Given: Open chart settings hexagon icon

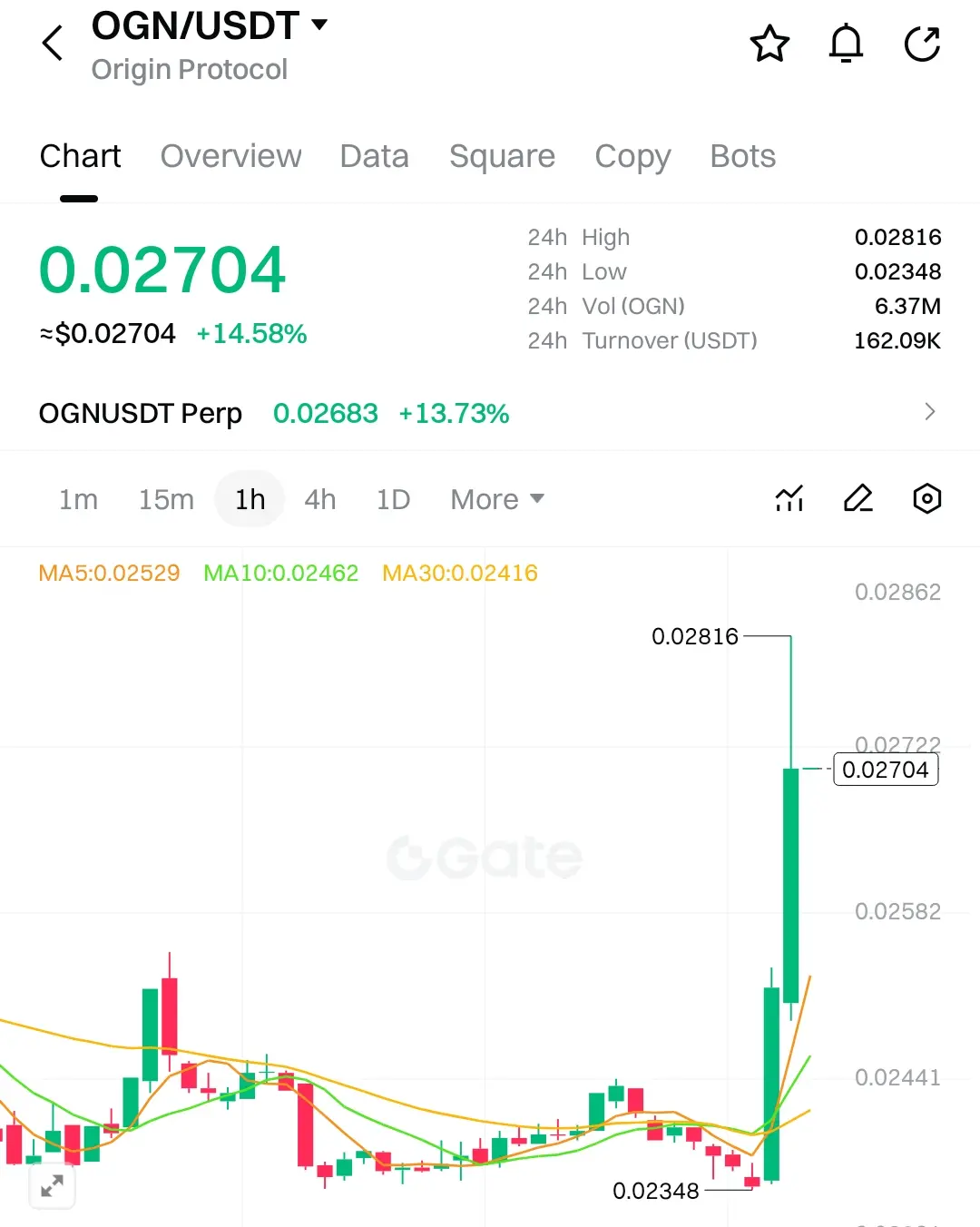Looking at the screenshot, I should 926,498.
